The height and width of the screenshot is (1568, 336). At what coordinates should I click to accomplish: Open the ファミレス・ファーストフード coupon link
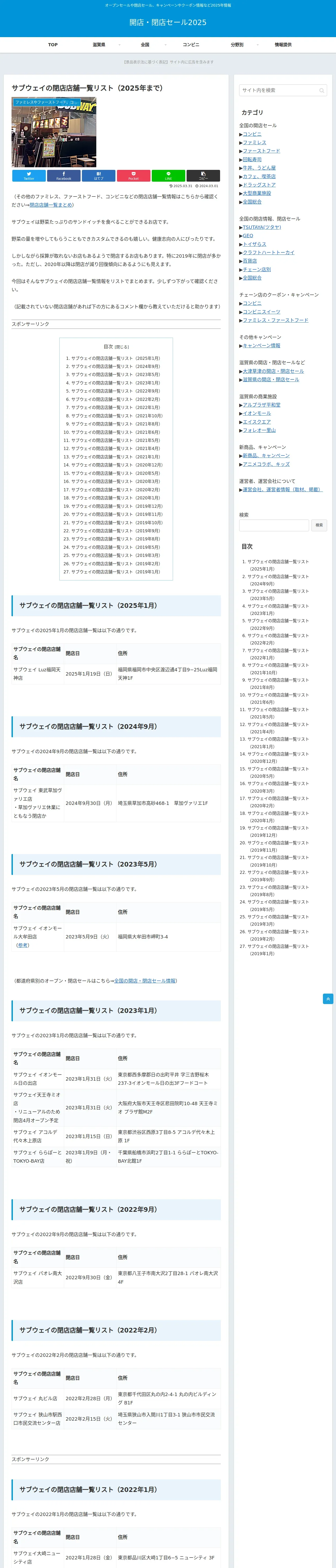point(276,320)
